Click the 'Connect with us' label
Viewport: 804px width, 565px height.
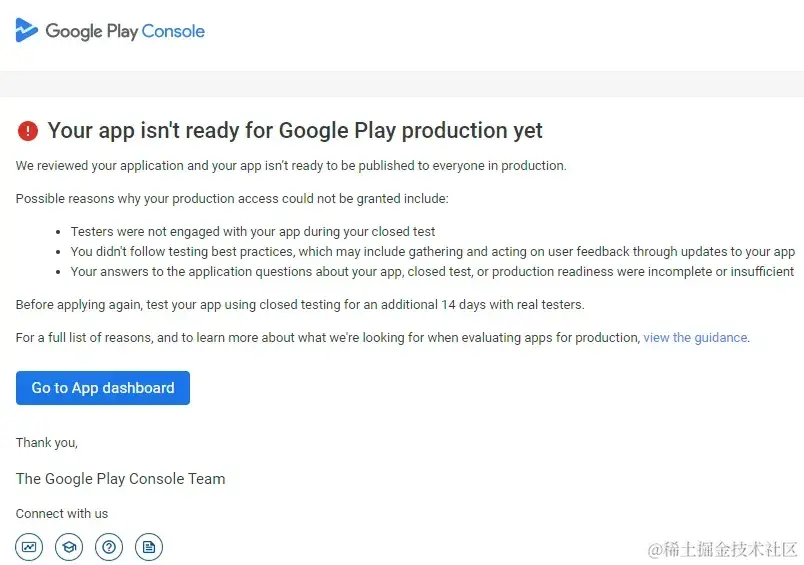click(62, 514)
